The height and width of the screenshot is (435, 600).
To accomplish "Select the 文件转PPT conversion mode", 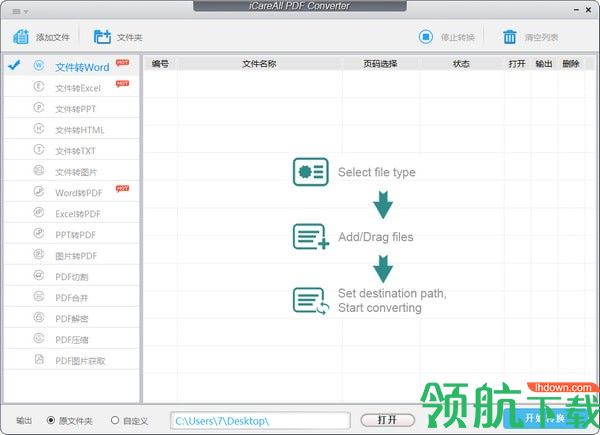I will coord(72,108).
